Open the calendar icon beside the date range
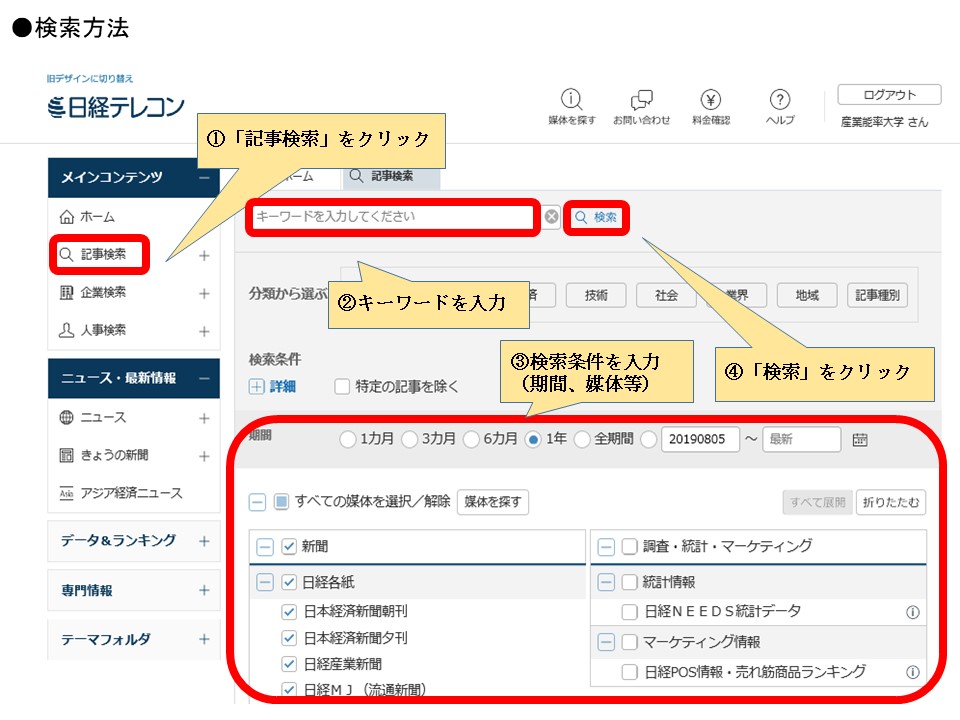The width and height of the screenshot is (960, 720). coord(860,439)
